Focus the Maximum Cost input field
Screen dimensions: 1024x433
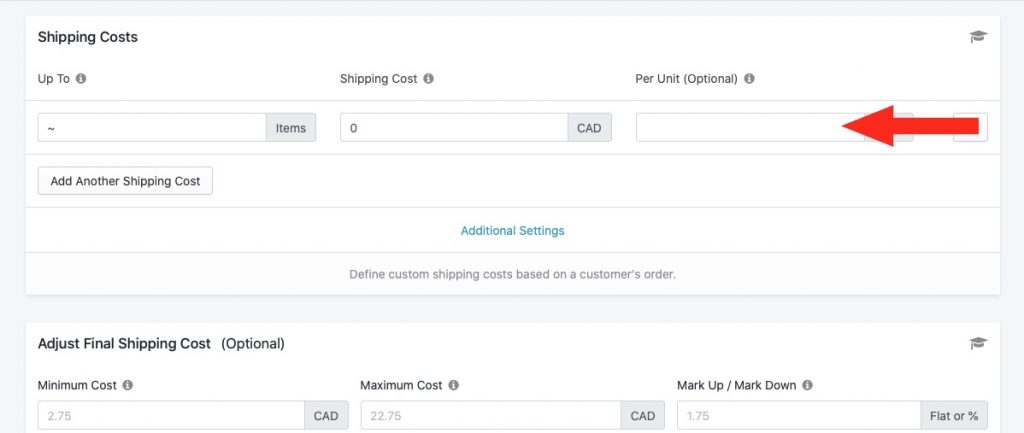(x=490, y=415)
